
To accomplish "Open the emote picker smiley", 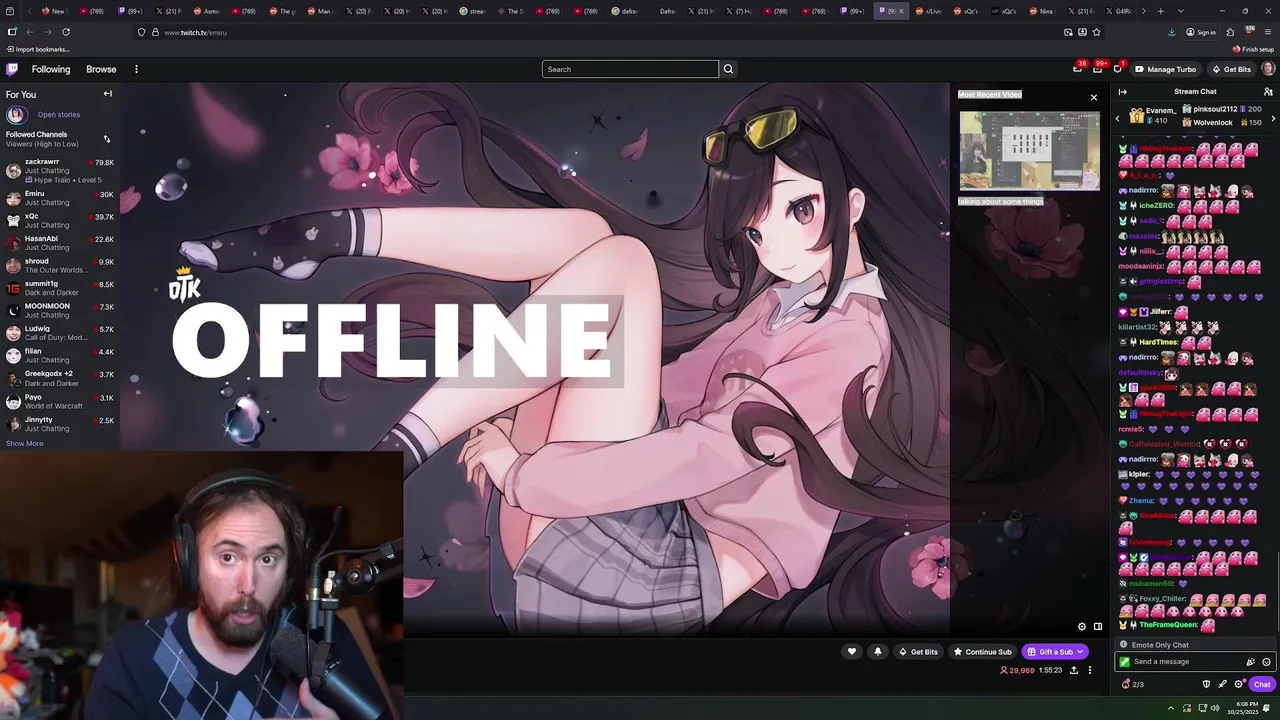I will 1266,662.
